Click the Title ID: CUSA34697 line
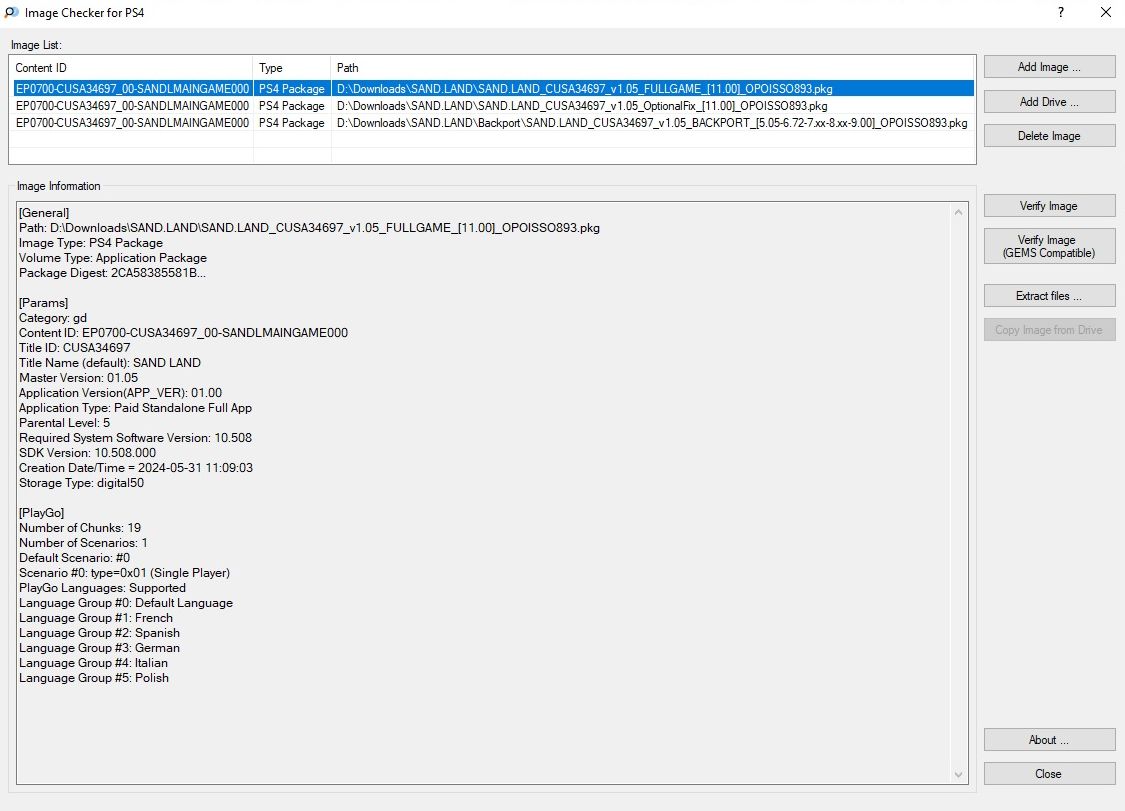The image size is (1125, 811). tap(75, 347)
